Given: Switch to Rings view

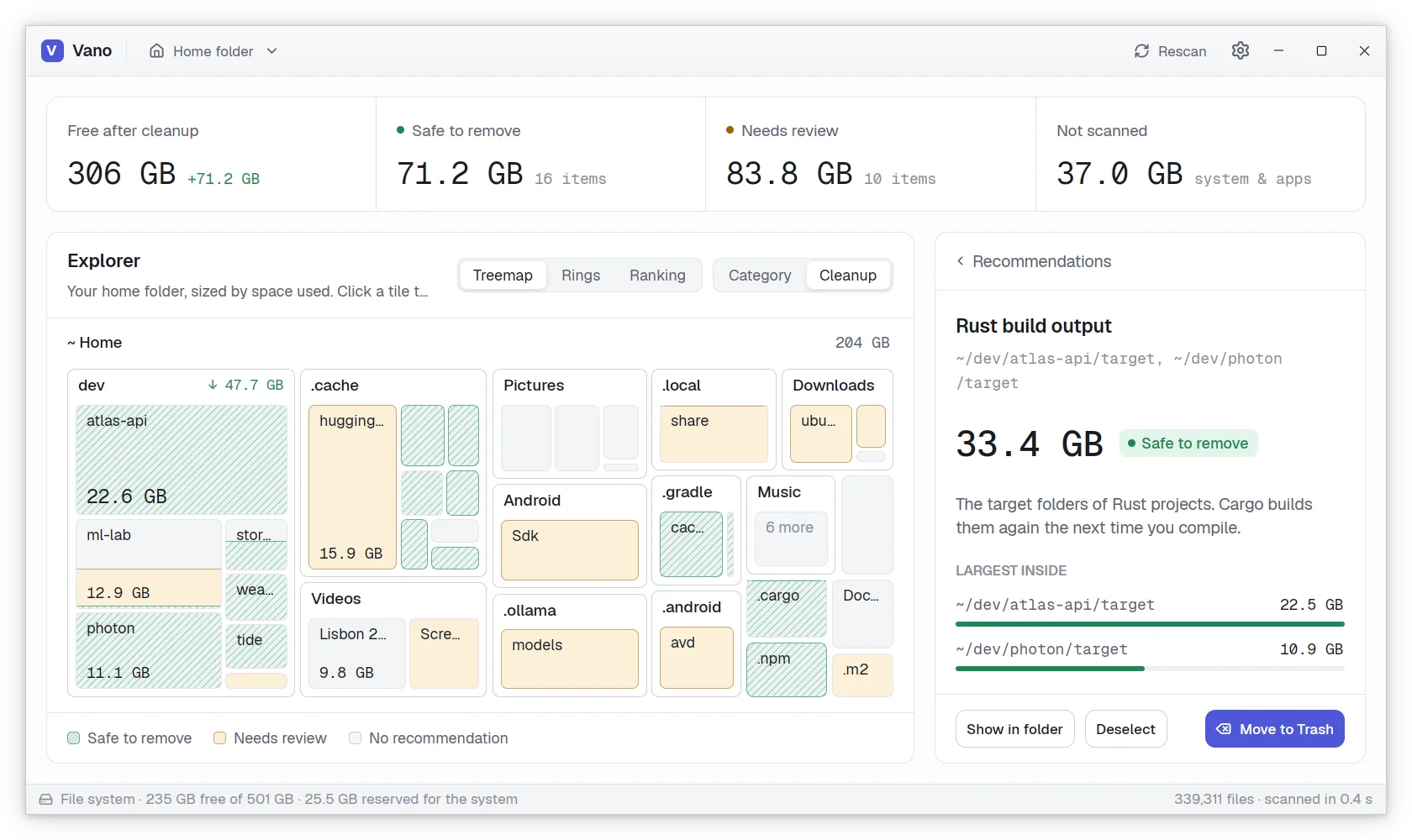Looking at the screenshot, I should coord(581,276).
